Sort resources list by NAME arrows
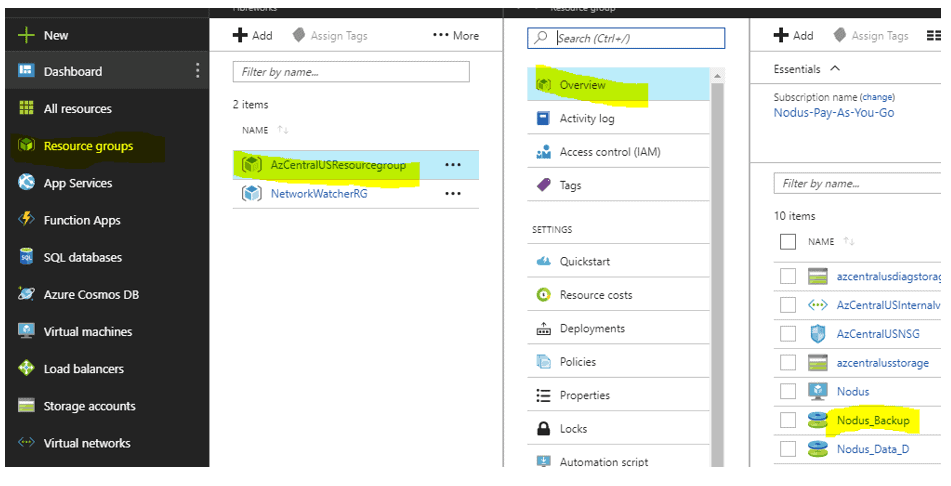Image resolution: width=951 pixels, height=486 pixels. (849, 241)
